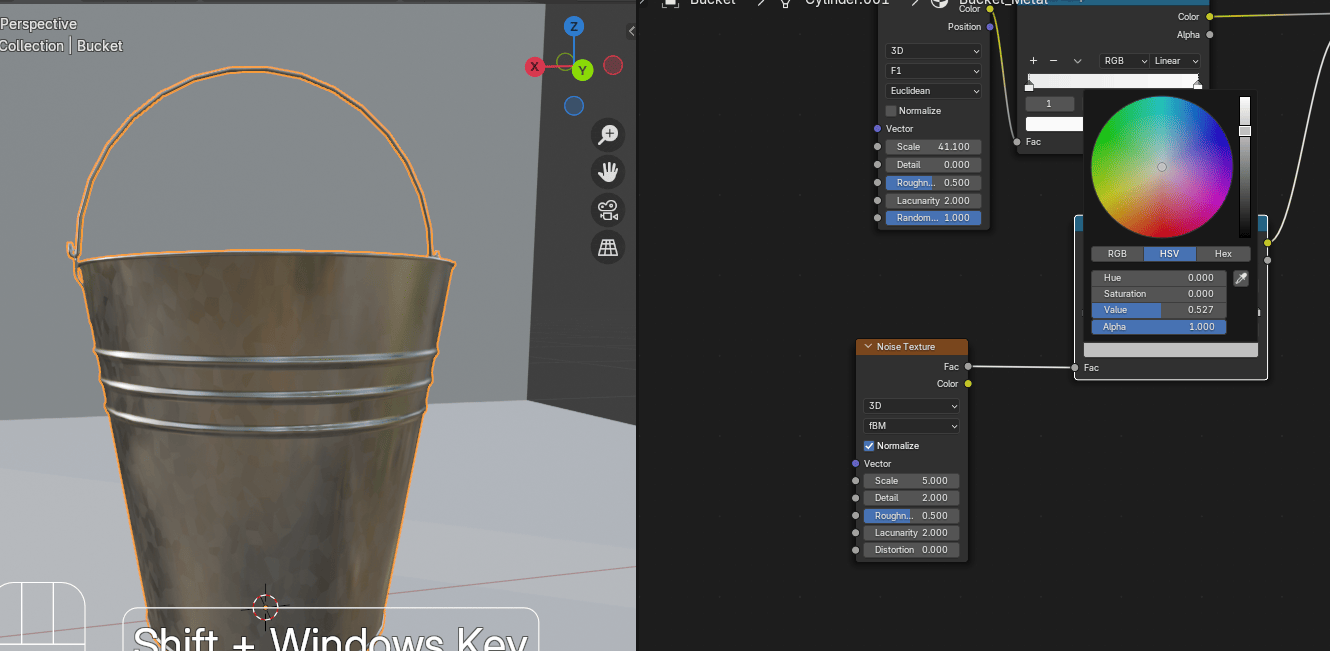The image size is (1330, 651).
Task: Switch perspective/orthographic with grid icon
Action: point(608,248)
